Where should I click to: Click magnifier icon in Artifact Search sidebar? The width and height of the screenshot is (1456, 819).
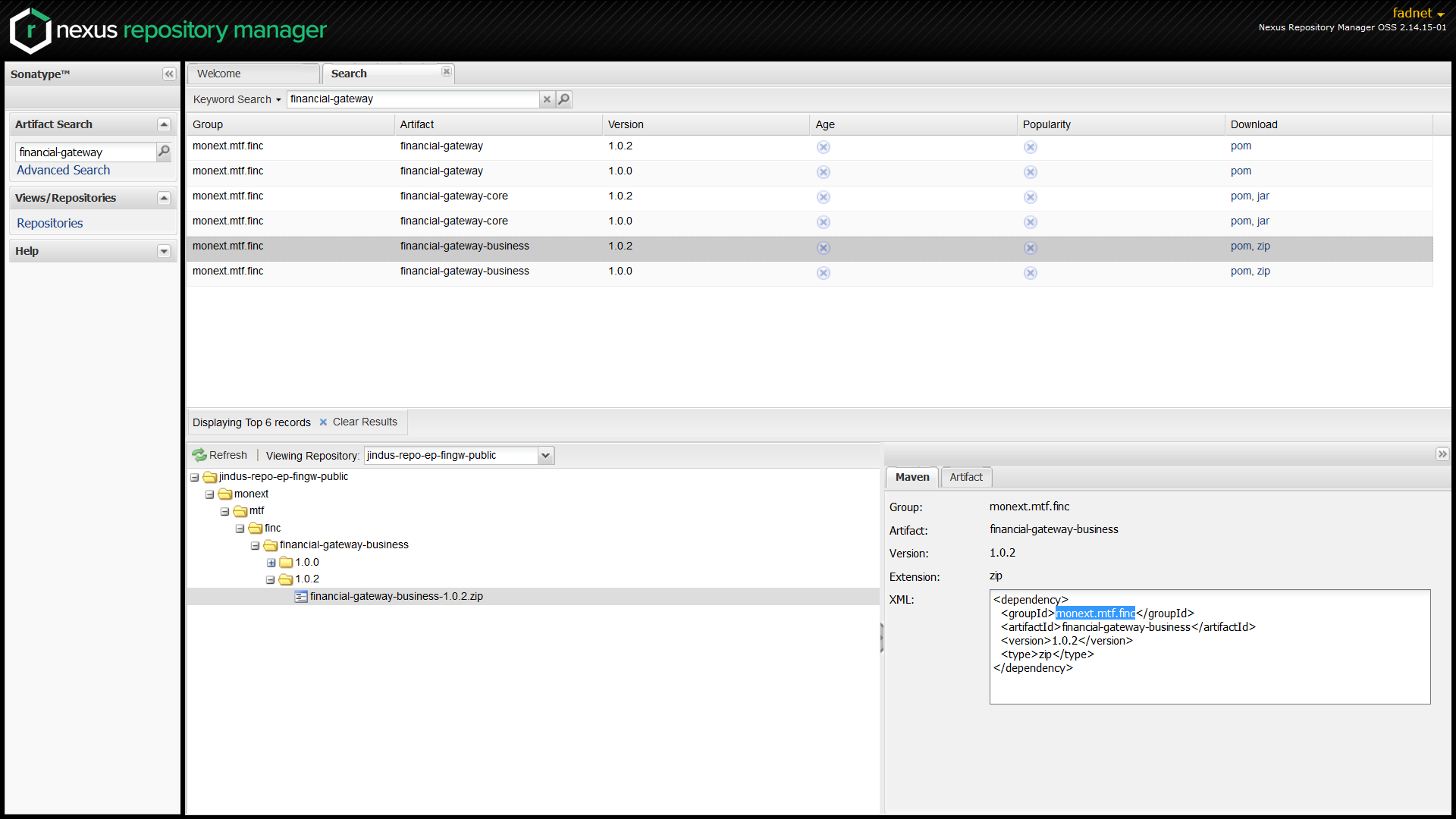point(164,152)
